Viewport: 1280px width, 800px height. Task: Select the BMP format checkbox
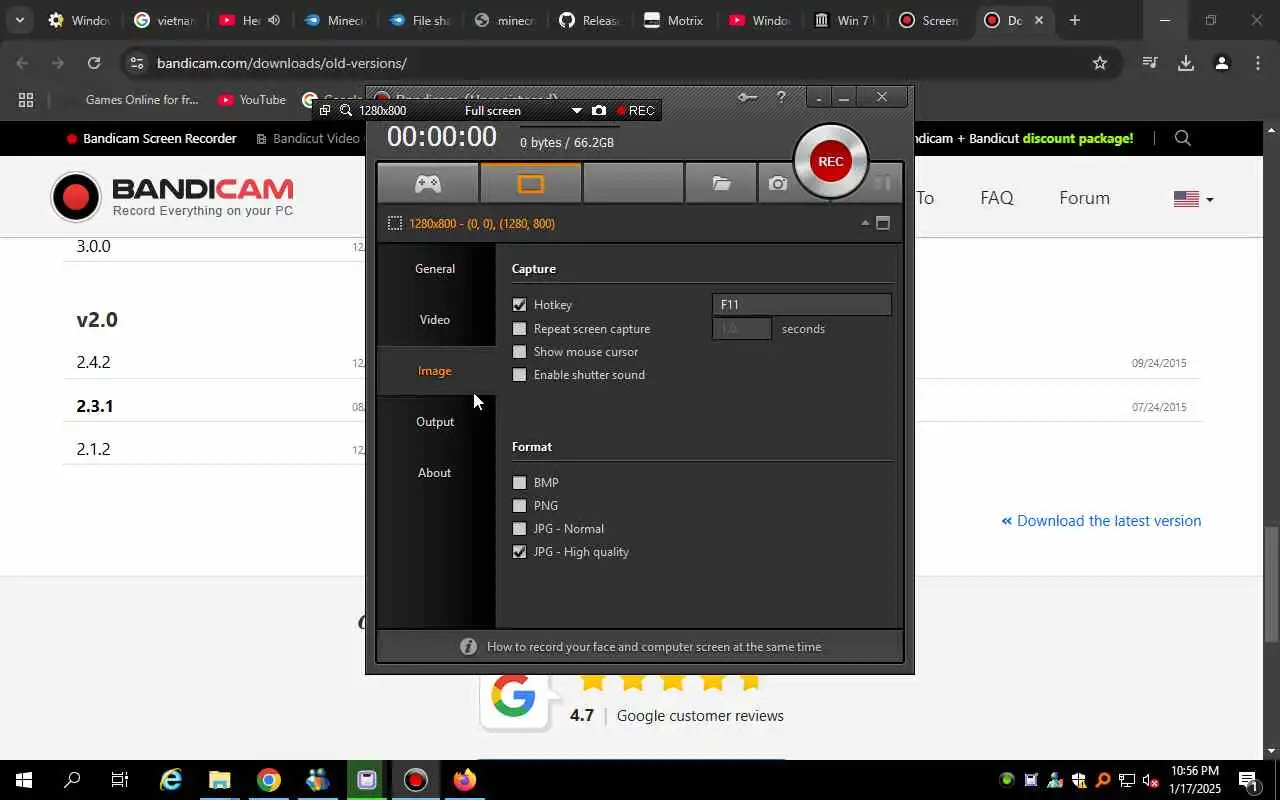click(519, 483)
